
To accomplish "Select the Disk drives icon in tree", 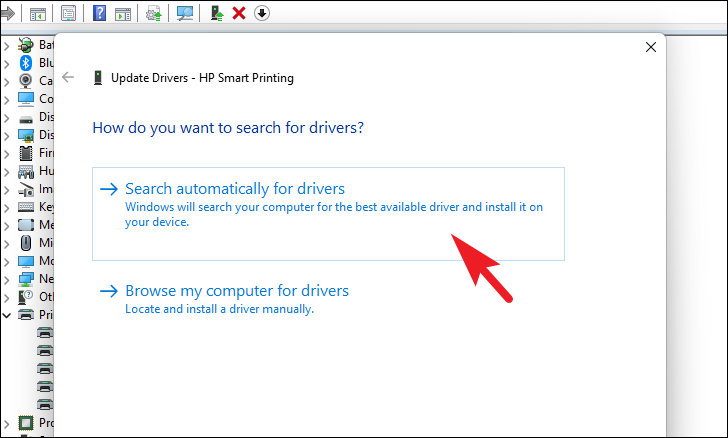I will click(x=26, y=118).
